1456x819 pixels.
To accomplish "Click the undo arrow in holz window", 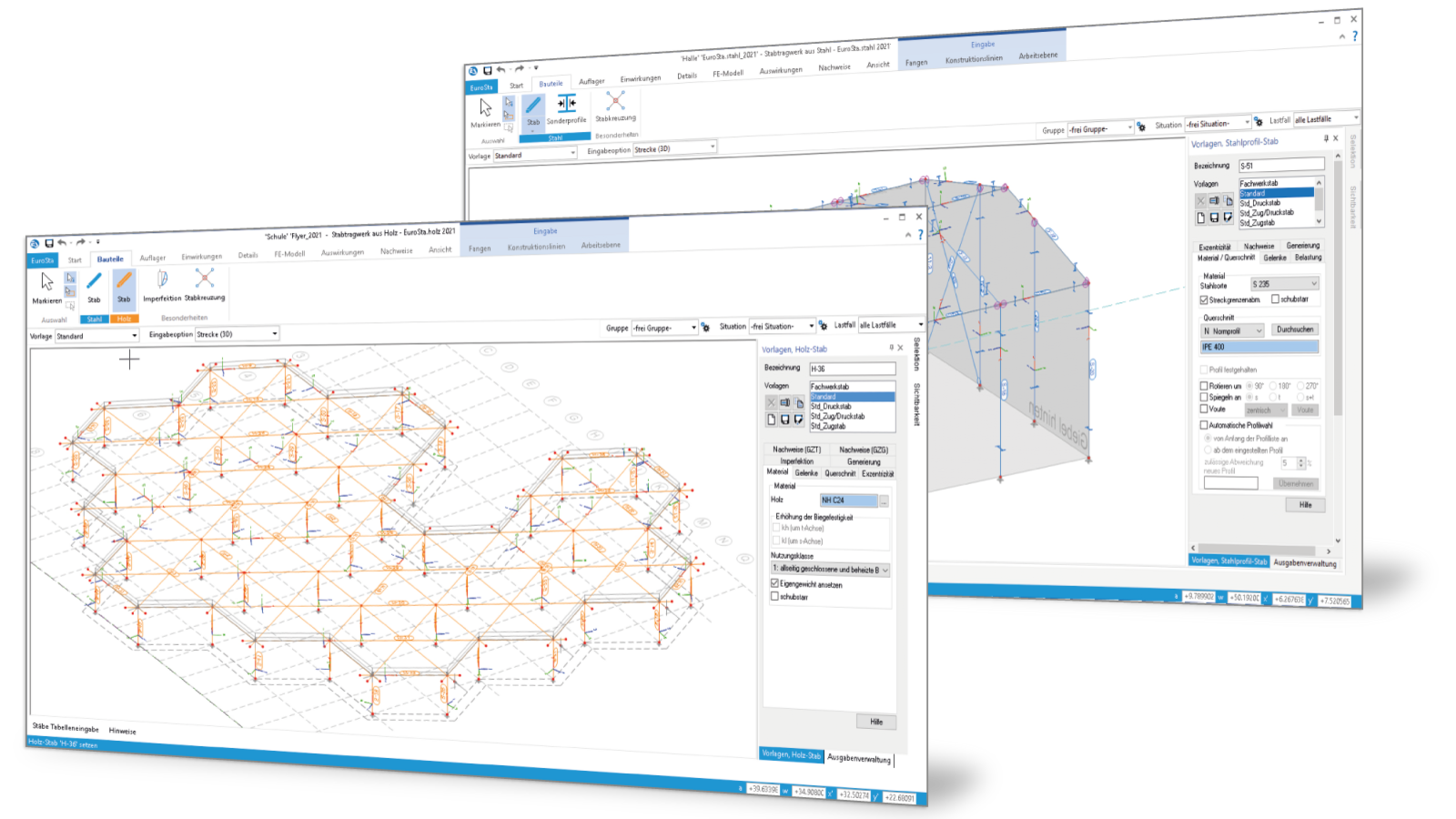I will (x=63, y=243).
